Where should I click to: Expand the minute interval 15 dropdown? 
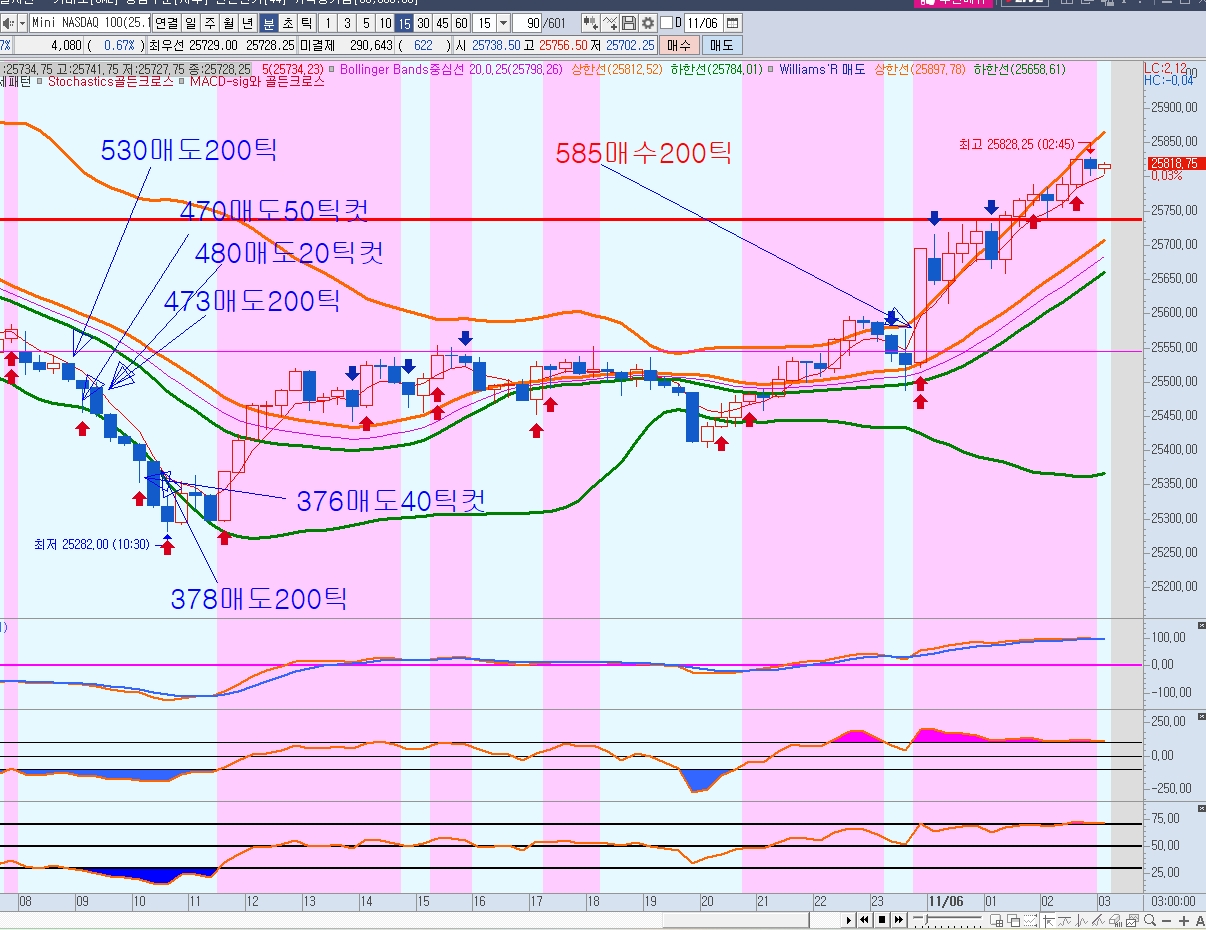tap(502, 23)
